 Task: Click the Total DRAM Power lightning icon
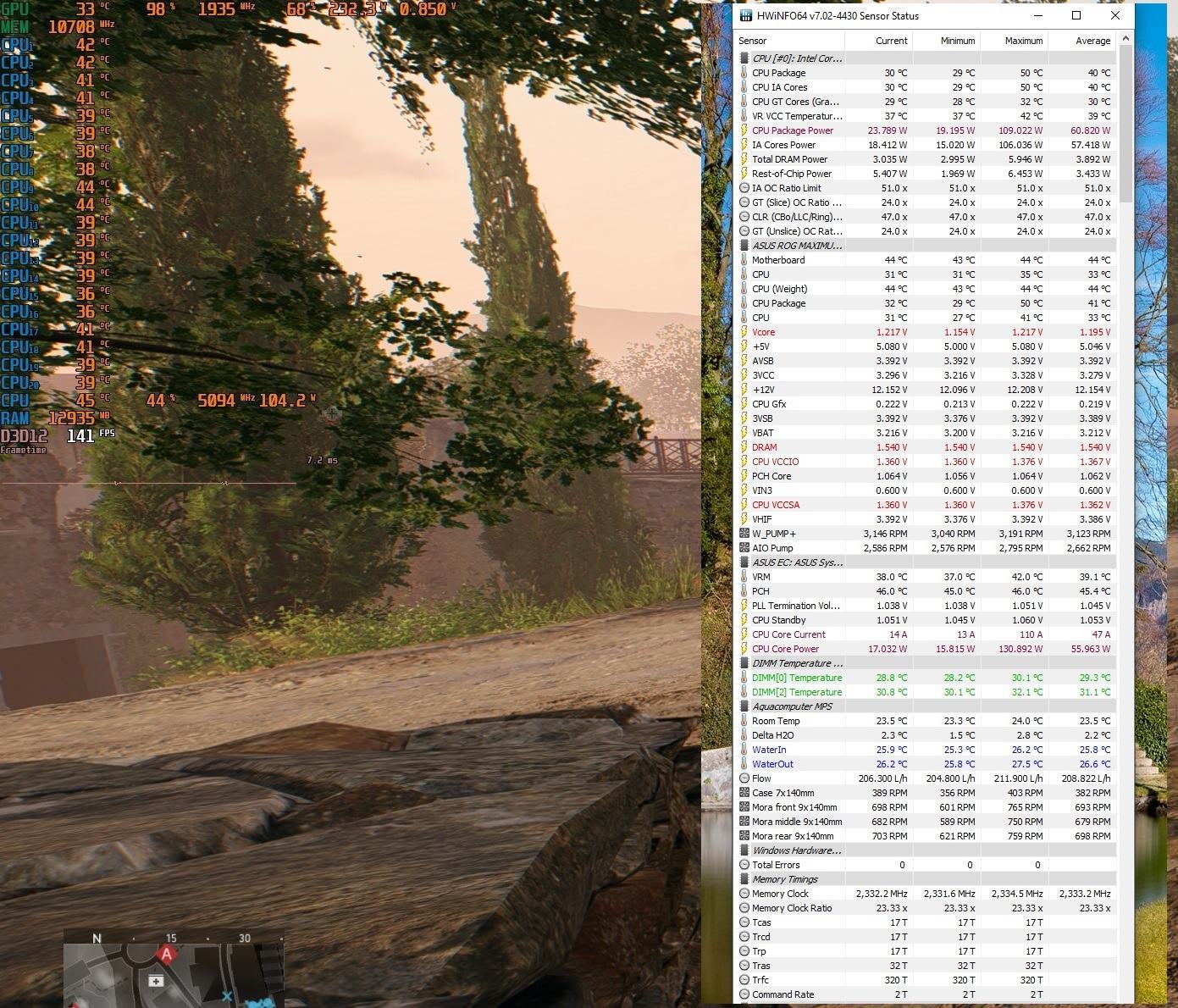744,159
